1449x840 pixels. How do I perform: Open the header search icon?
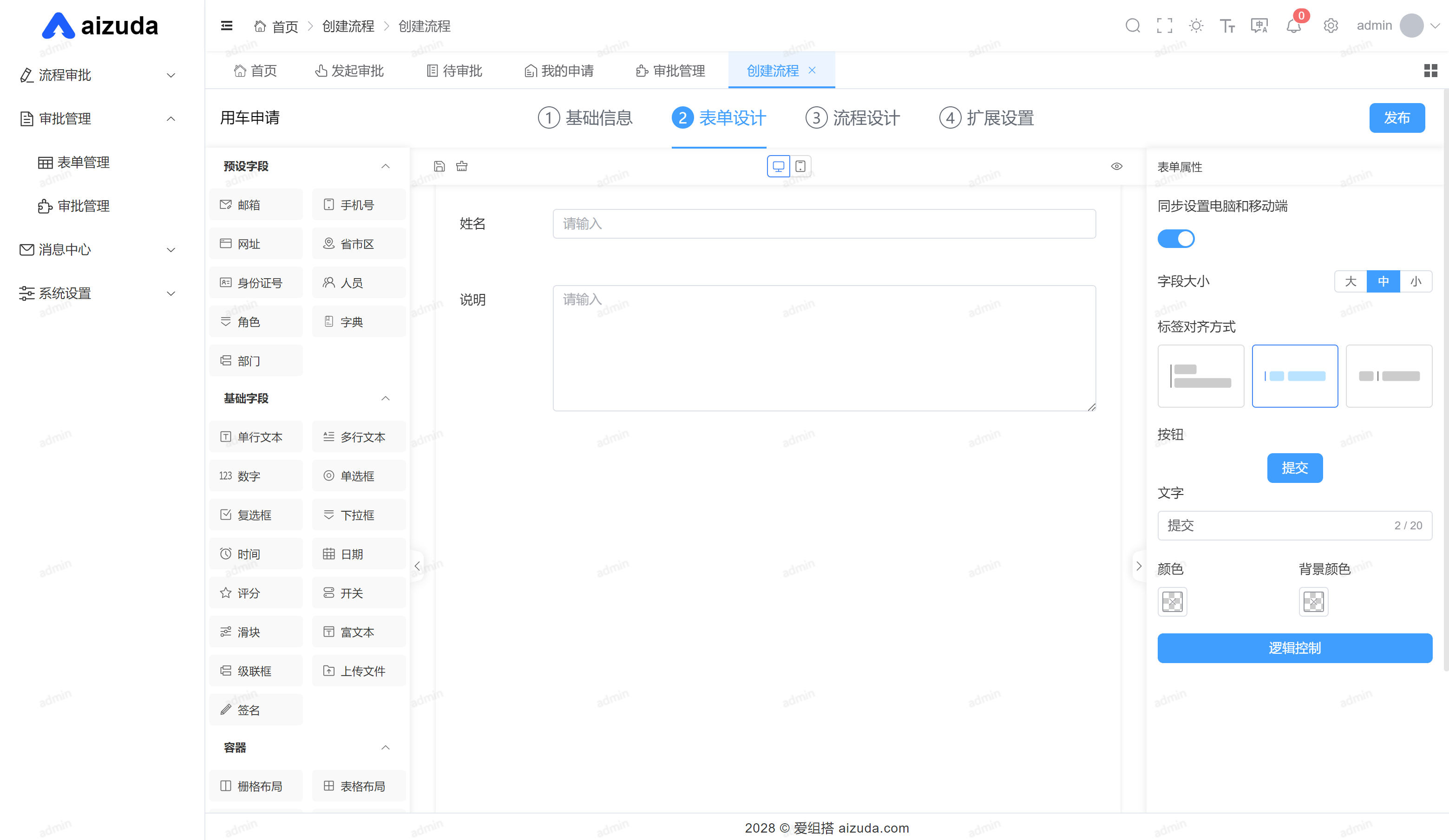(1133, 26)
